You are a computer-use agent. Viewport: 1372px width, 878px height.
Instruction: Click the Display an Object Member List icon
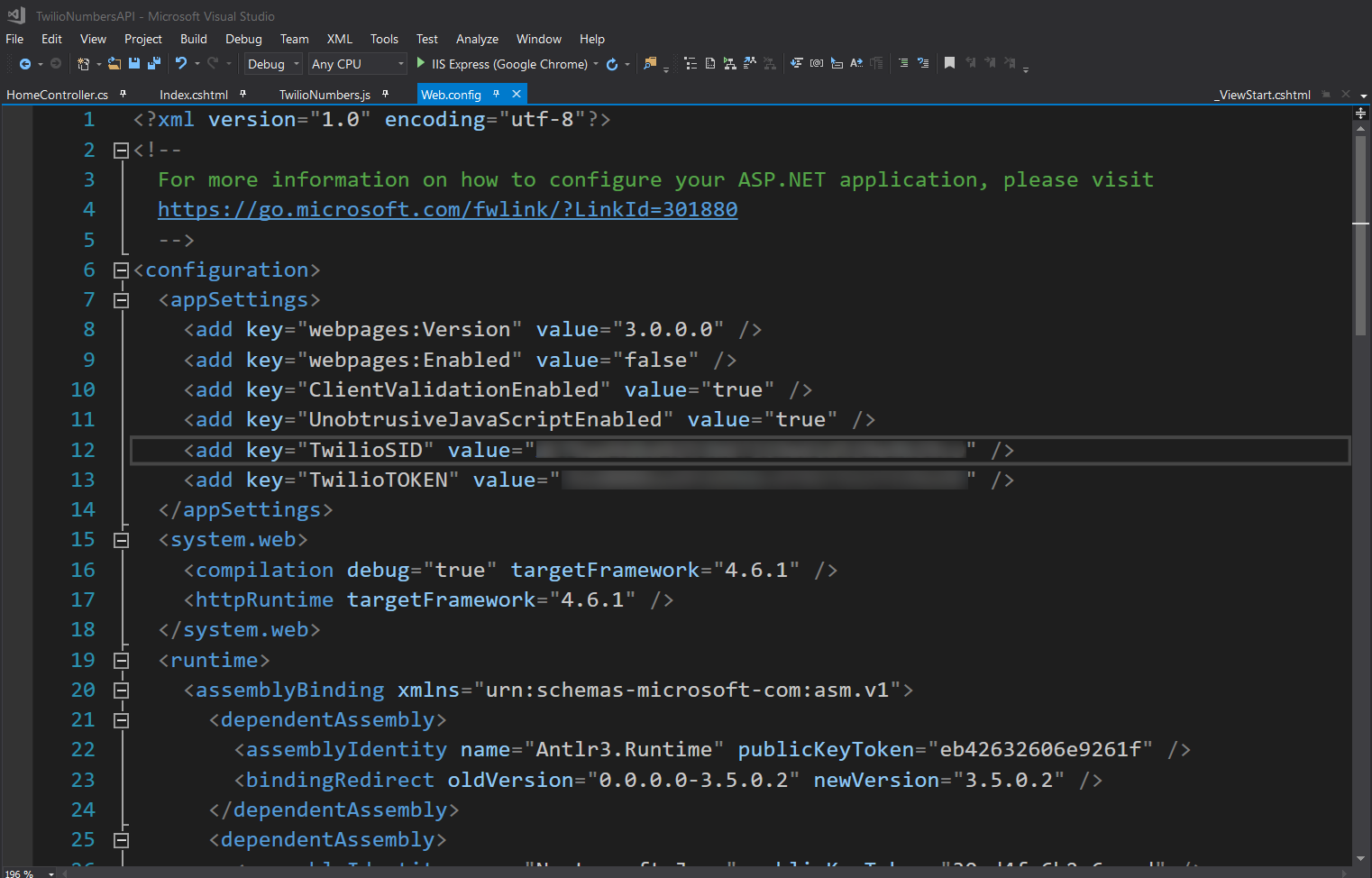pos(796,63)
